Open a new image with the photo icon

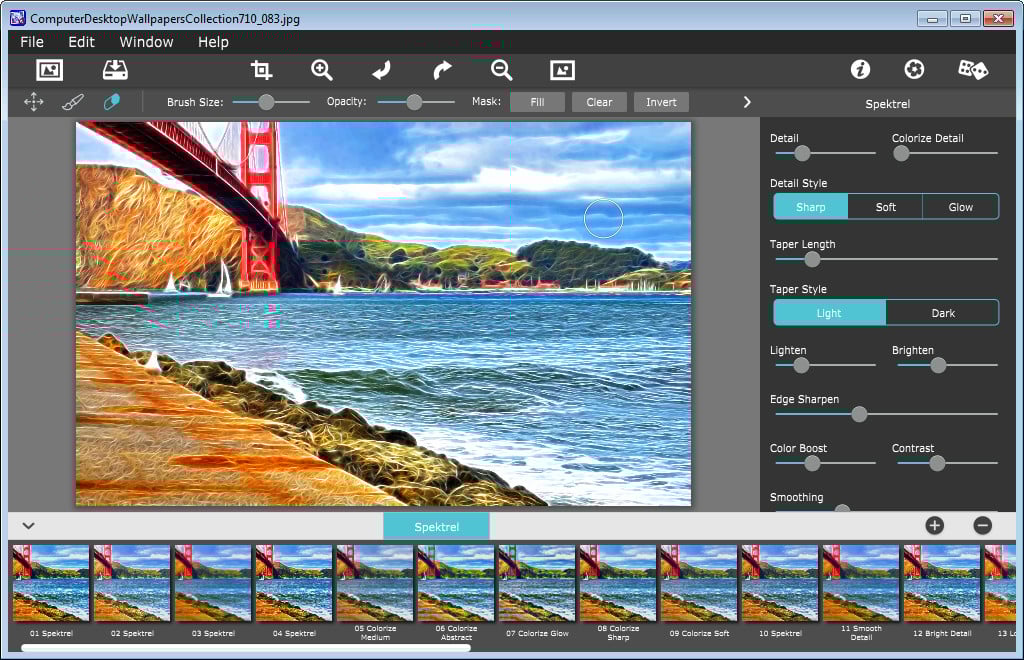point(48,70)
